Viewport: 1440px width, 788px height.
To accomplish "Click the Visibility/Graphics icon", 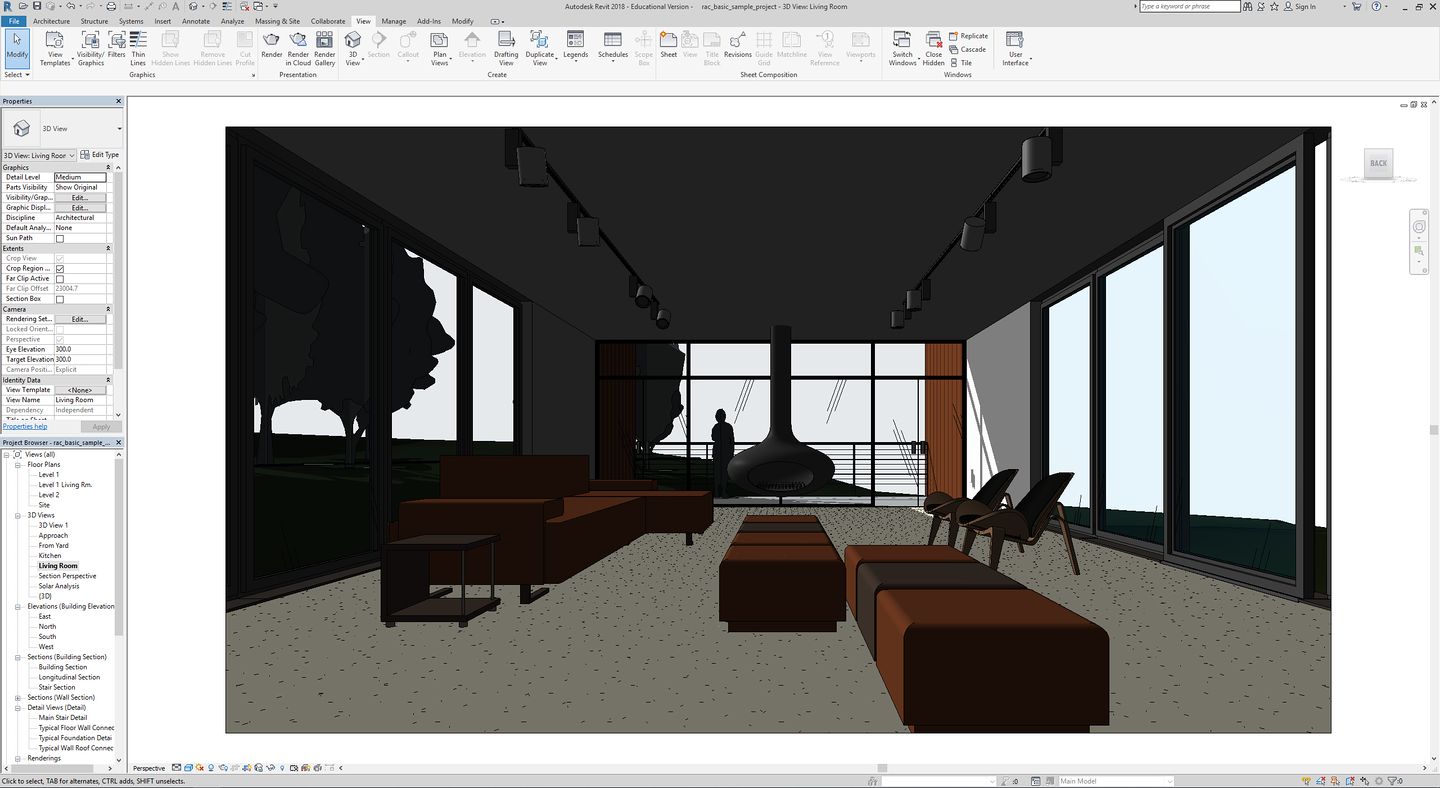I will pos(90,40).
